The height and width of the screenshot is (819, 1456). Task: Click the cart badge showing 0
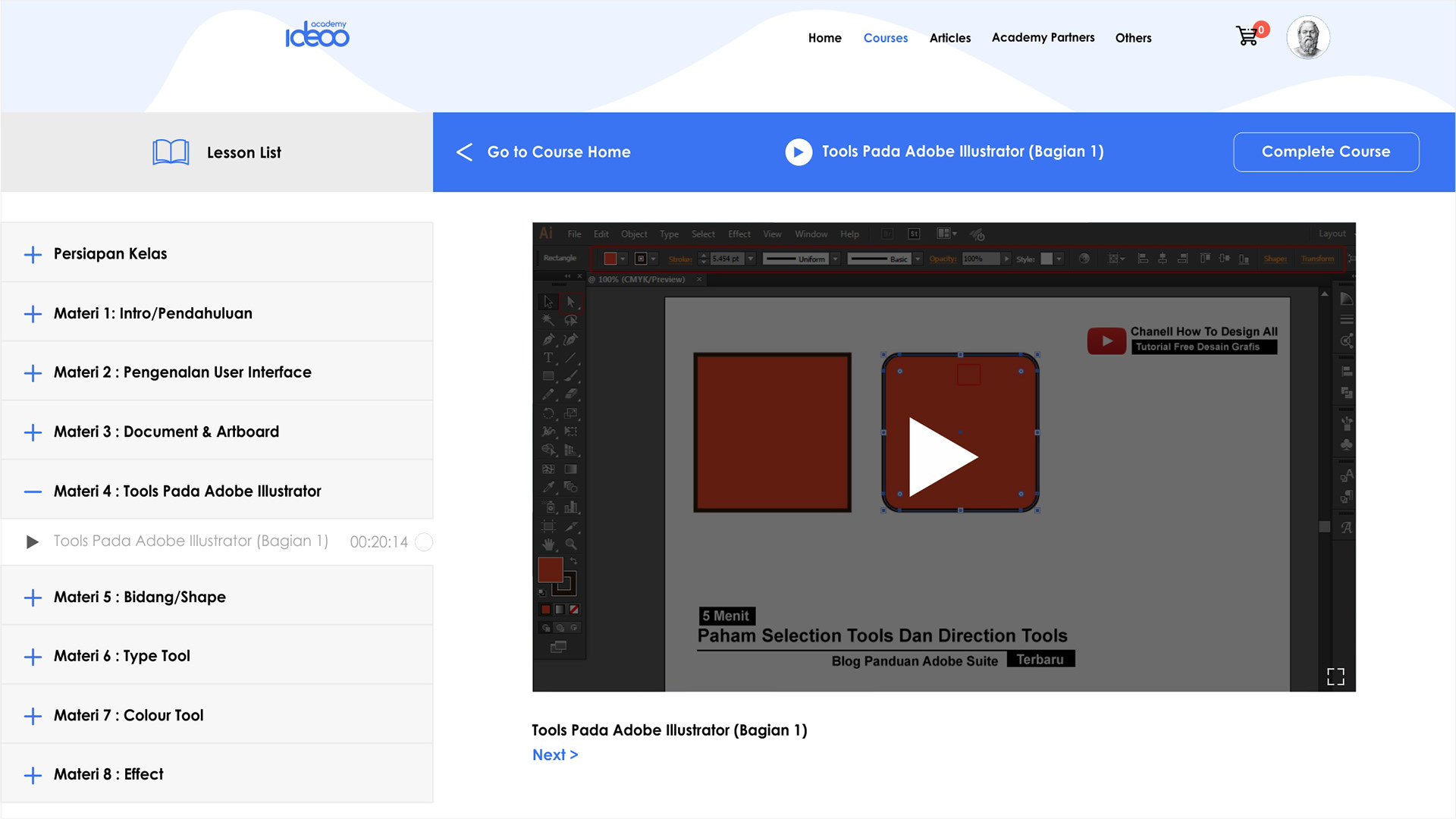pyautogui.click(x=1261, y=30)
